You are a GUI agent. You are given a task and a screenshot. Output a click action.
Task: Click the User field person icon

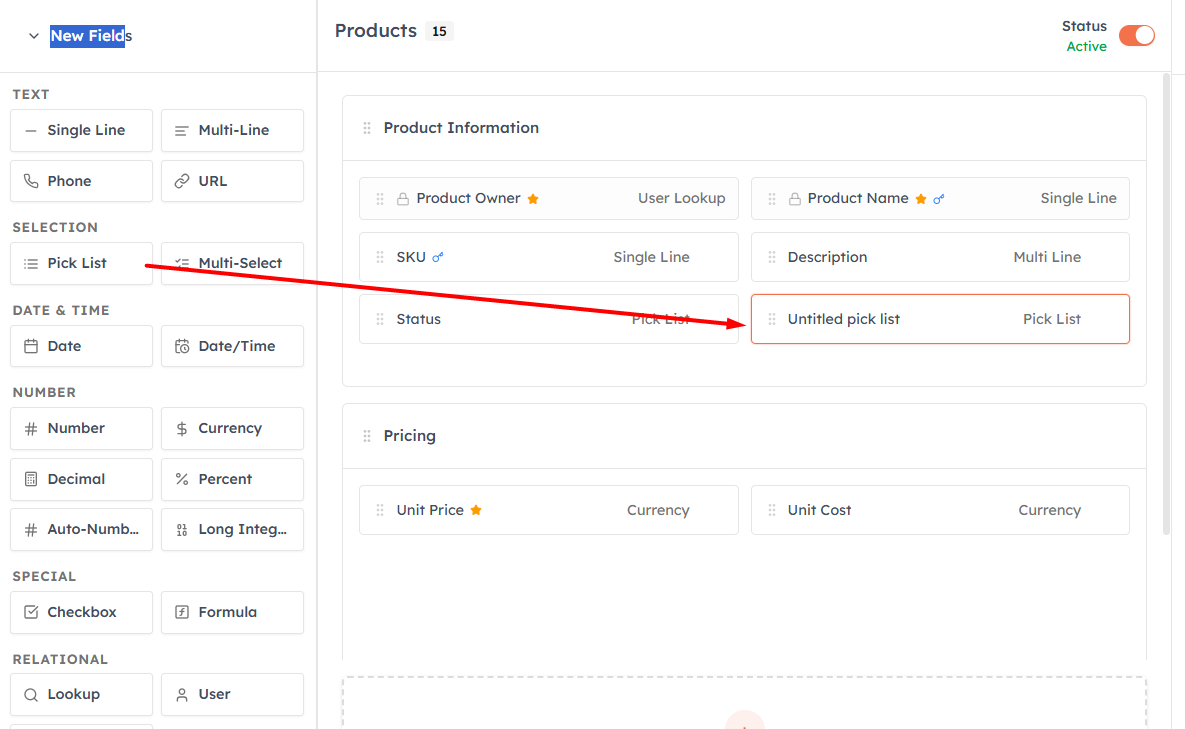182,694
